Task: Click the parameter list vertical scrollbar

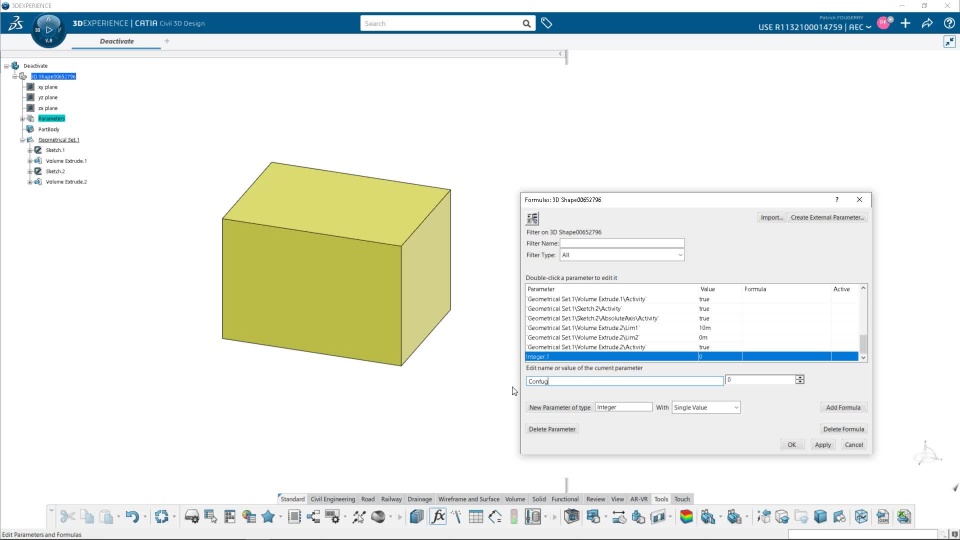Action: tap(863, 323)
